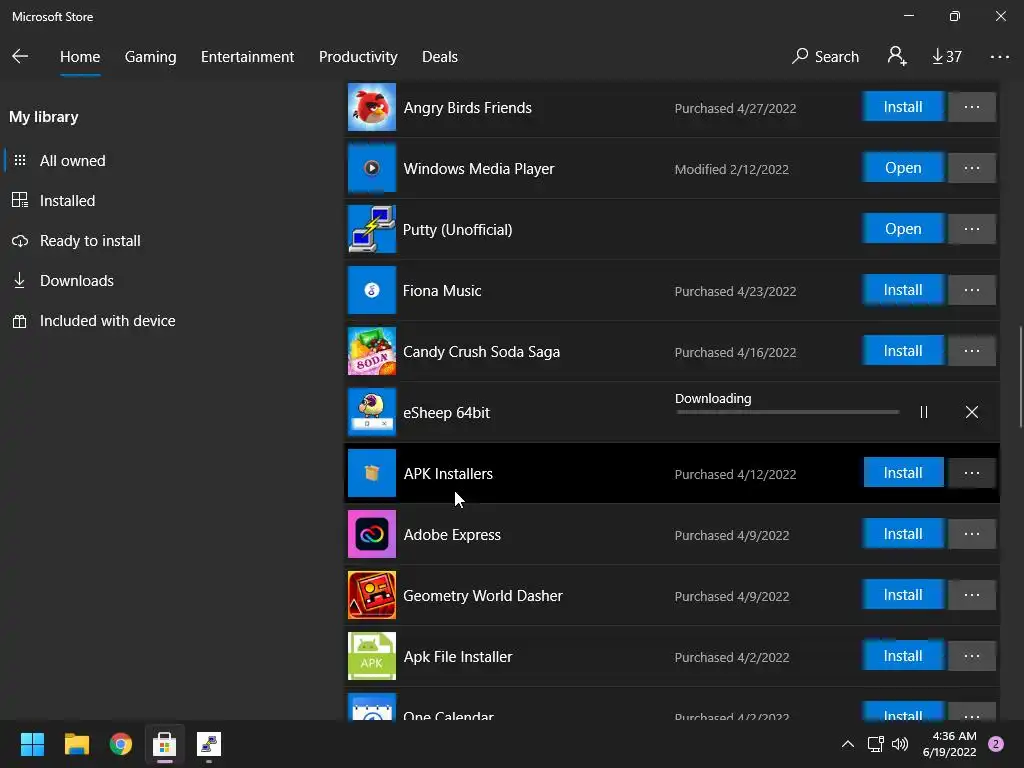
Task: Open more options for Geometry World Dasher
Action: point(972,595)
